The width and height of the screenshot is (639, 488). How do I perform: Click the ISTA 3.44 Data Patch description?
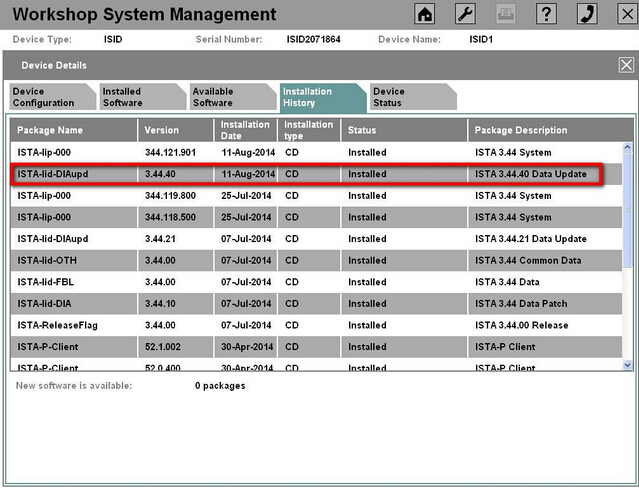point(521,304)
